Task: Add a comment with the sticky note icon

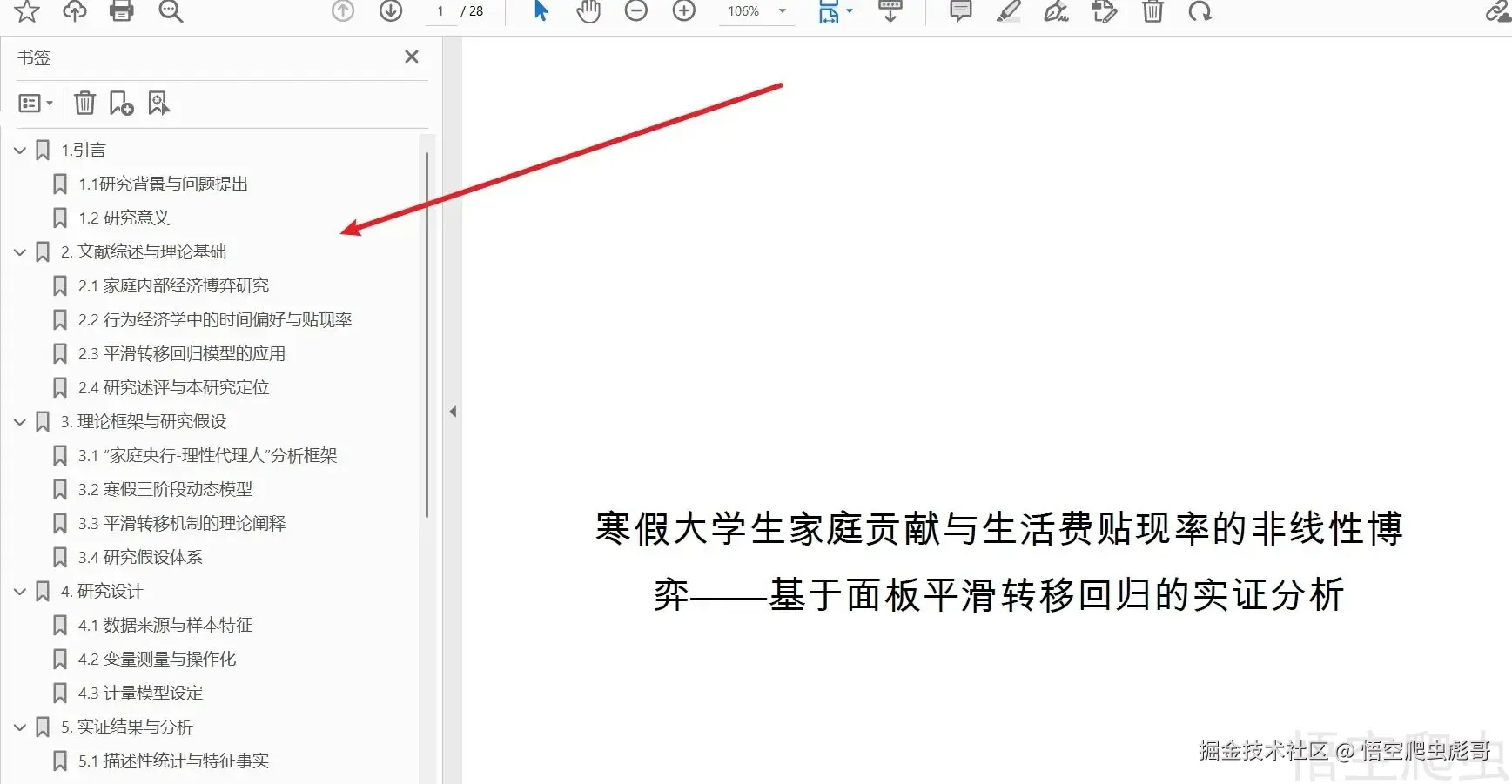Action: [961, 10]
